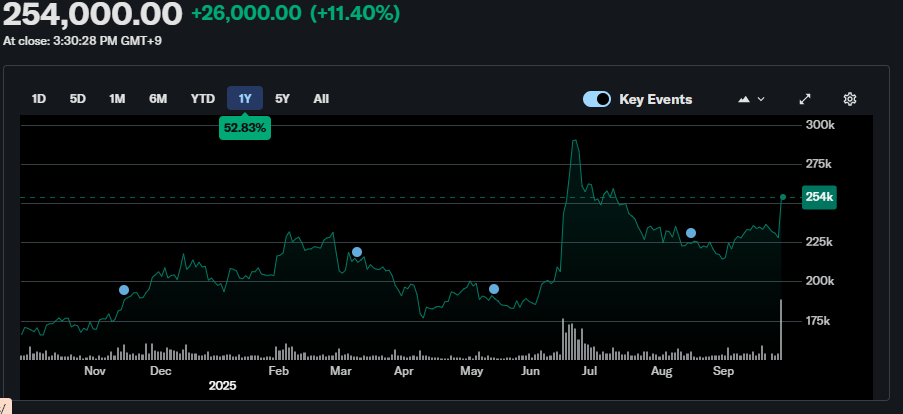Click the 300k axis label
Viewport: 903px width, 414px height.
tap(819, 125)
